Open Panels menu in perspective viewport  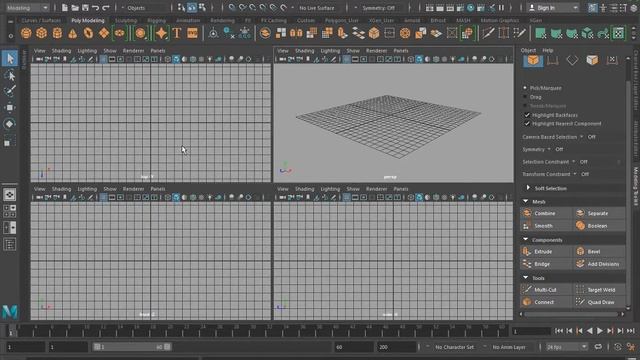click(x=401, y=51)
